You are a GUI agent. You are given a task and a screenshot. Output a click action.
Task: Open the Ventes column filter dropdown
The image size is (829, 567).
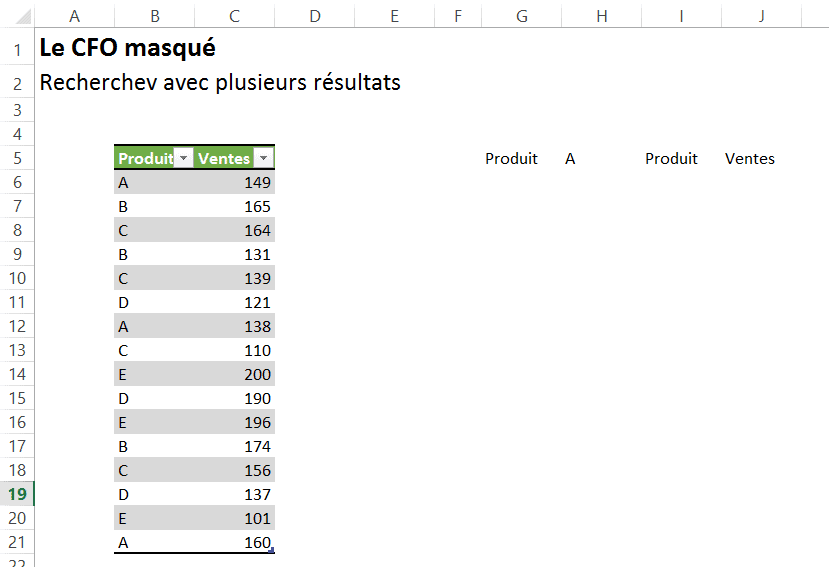coord(263,159)
